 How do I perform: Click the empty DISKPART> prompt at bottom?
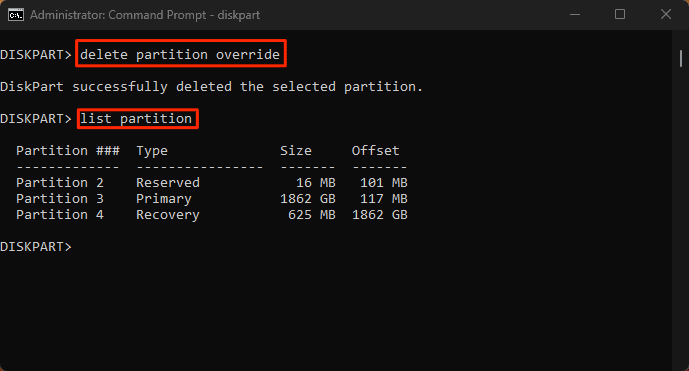pyautogui.click(x=36, y=247)
